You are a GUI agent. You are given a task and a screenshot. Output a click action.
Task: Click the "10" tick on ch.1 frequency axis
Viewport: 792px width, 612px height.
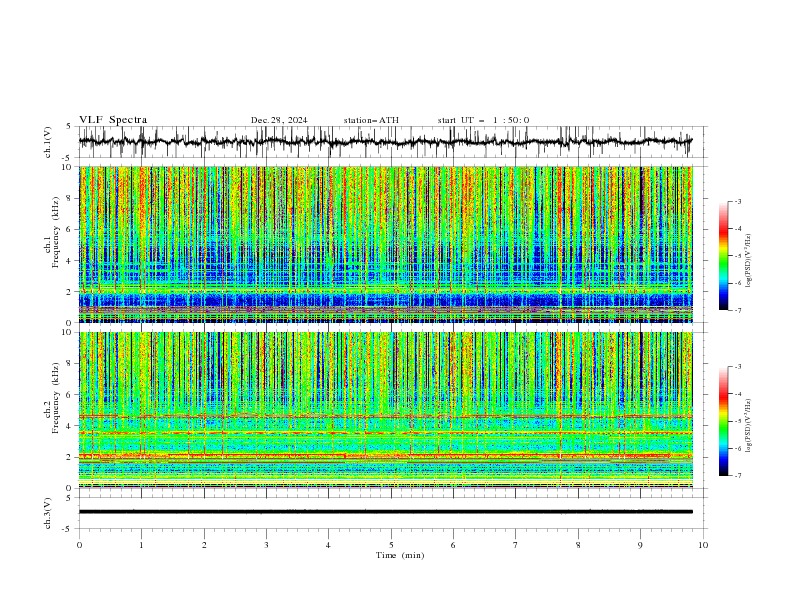[x=67, y=167]
